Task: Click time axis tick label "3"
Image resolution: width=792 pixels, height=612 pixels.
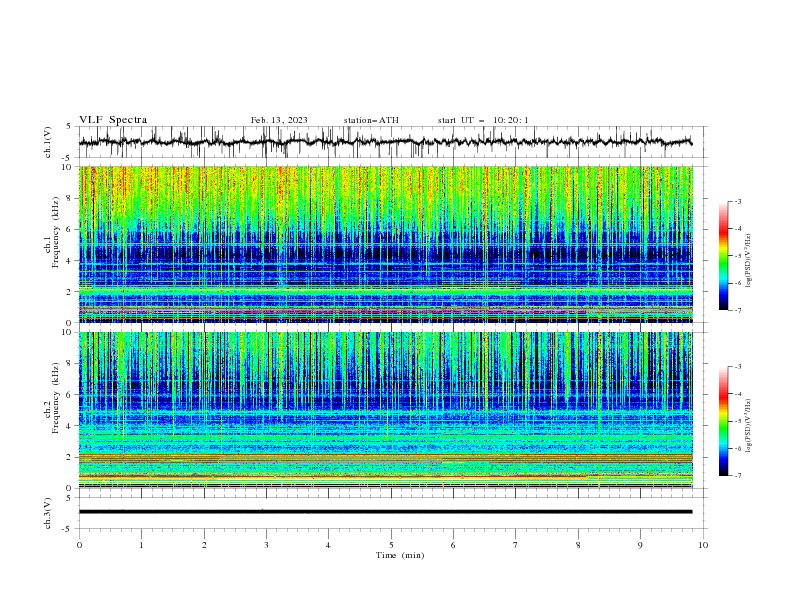Action: tap(266, 545)
